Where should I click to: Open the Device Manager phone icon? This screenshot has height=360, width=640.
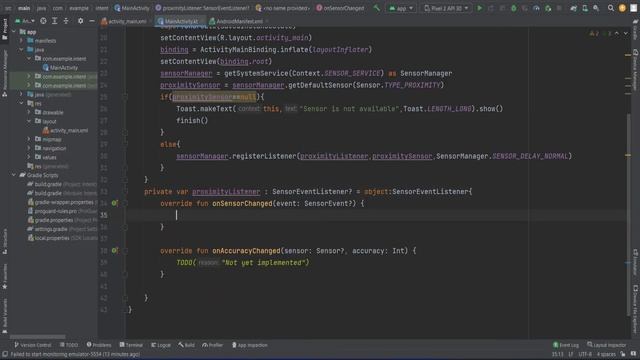click(585, 8)
